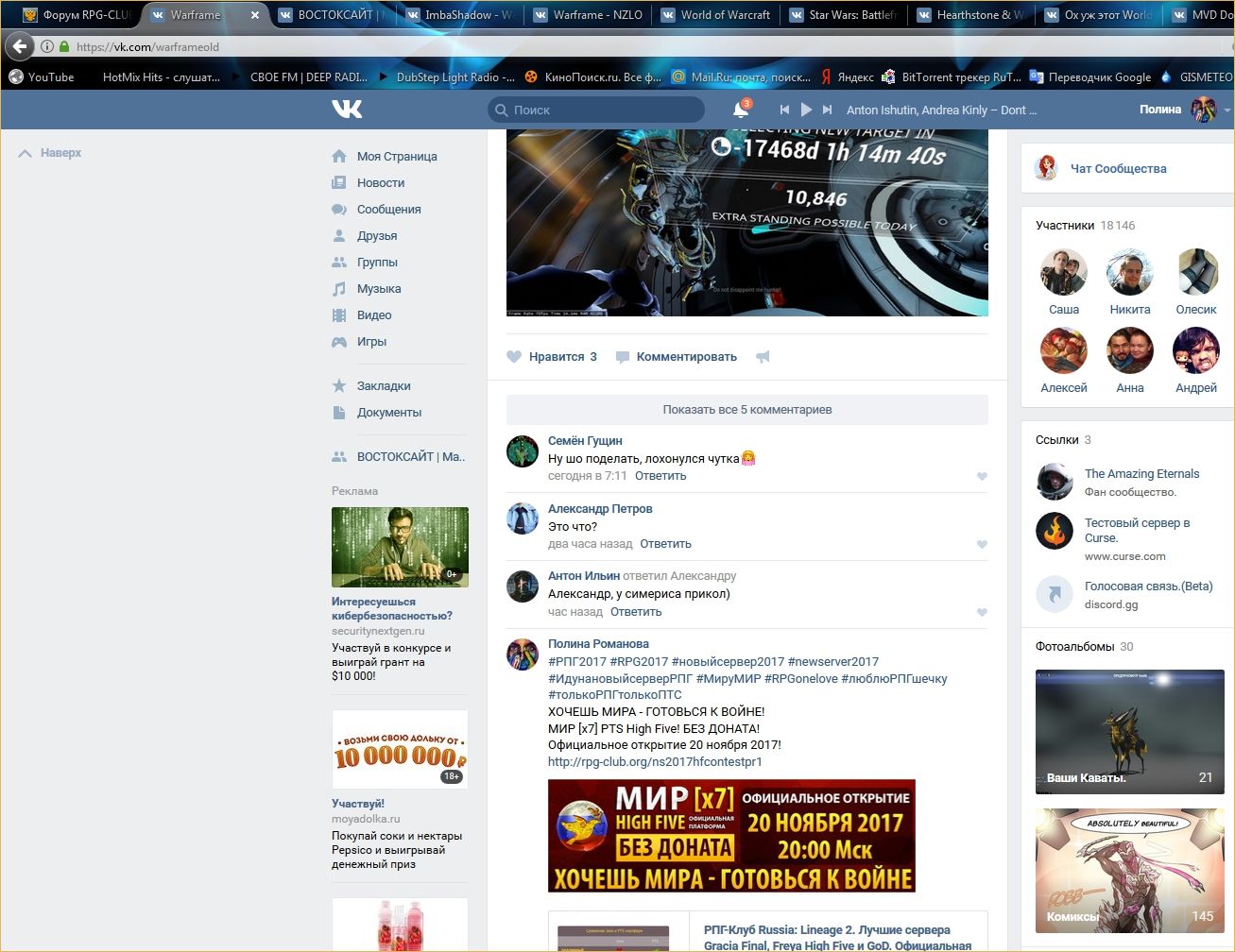Viewport: 1235px width, 952px height.
Task: Switch to Warframe - NZLO tab
Action: (x=587, y=15)
